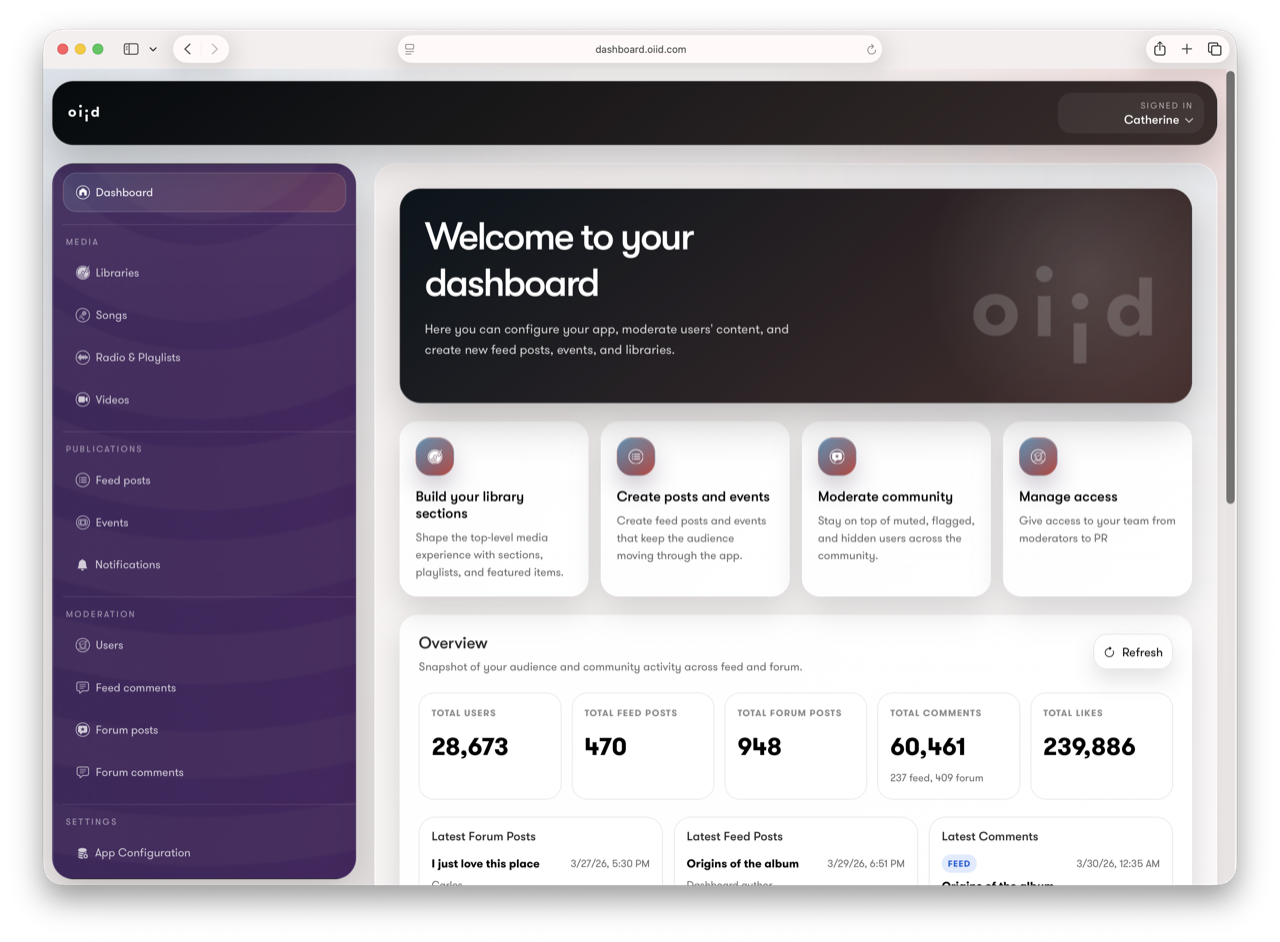The width and height of the screenshot is (1280, 942).
Task: Click the oiid logo in the header
Action: [83, 112]
